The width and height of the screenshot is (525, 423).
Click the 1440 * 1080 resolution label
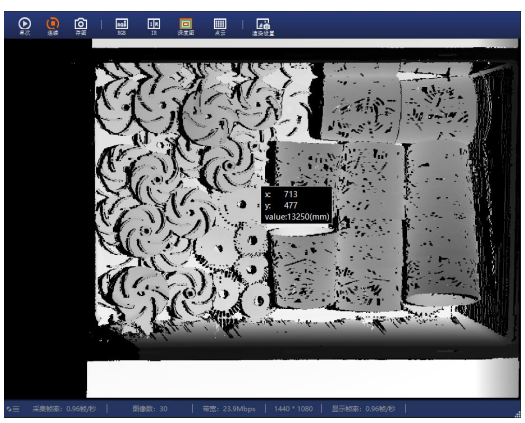click(x=293, y=409)
